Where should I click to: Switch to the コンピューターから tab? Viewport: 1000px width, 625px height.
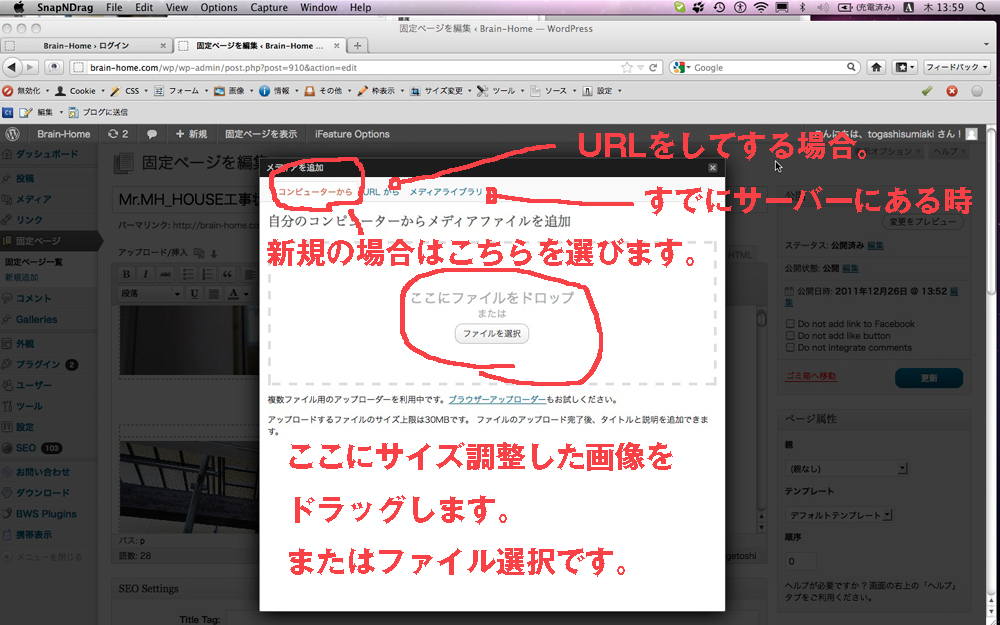coord(314,191)
